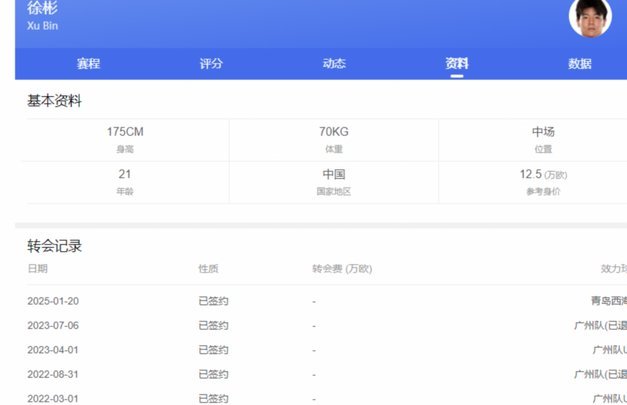627x405 pixels.
Task: Click 已签约 in the 2022-08-31 row
Action: pyautogui.click(x=214, y=374)
